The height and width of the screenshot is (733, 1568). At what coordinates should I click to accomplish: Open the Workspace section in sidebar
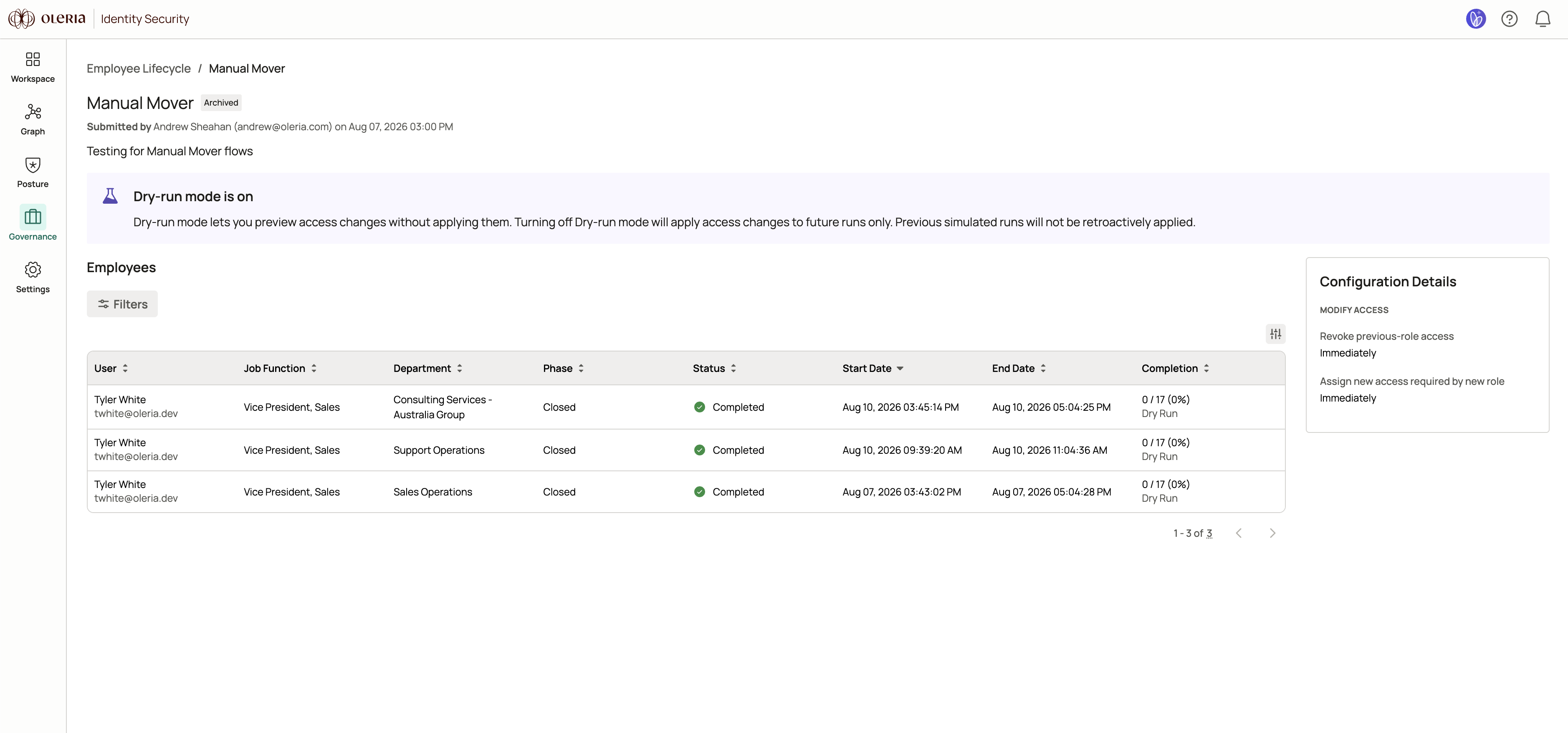33,67
